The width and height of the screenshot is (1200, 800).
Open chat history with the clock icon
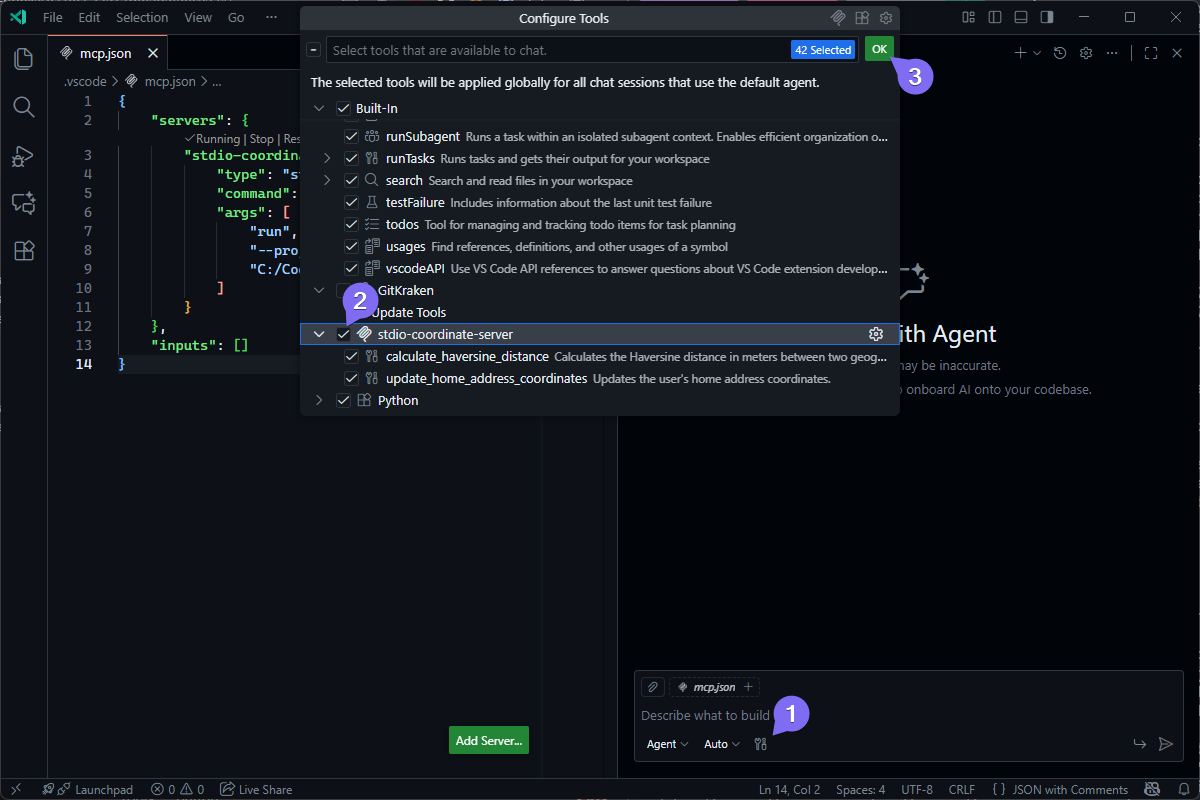pyautogui.click(x=1058, y=52)
